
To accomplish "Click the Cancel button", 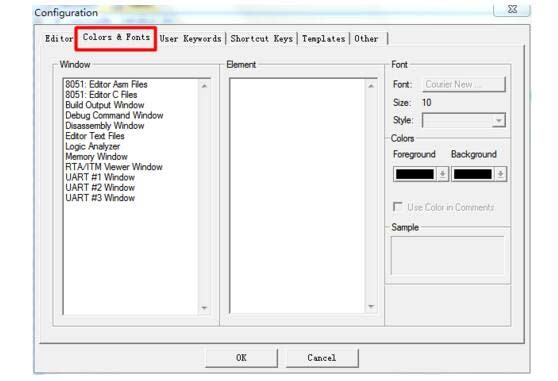I will click(322, 358).
